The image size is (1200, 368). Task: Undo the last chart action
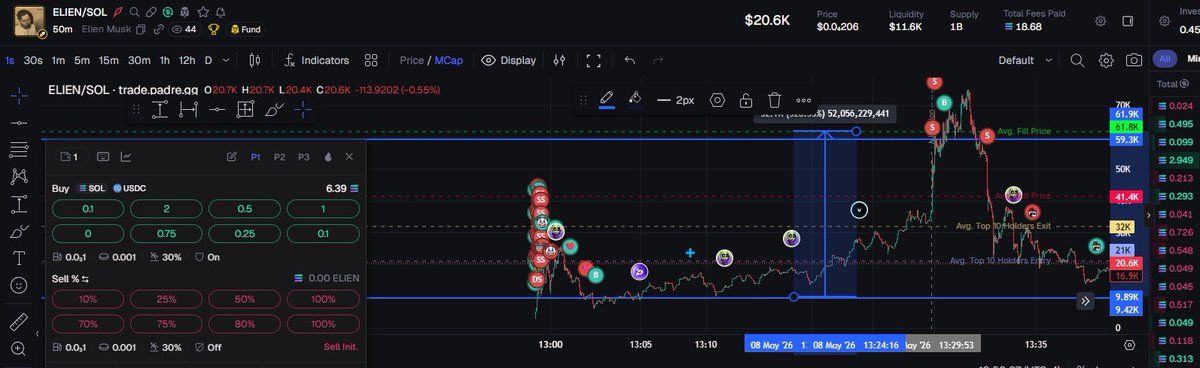(630, 60)
